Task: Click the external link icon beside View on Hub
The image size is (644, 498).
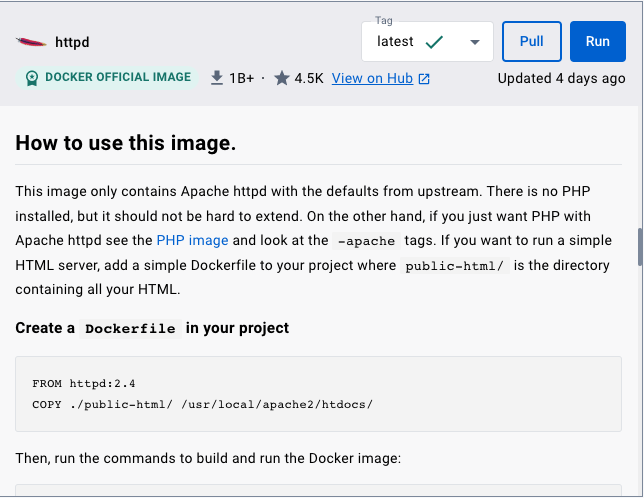Action: [424, 78]
